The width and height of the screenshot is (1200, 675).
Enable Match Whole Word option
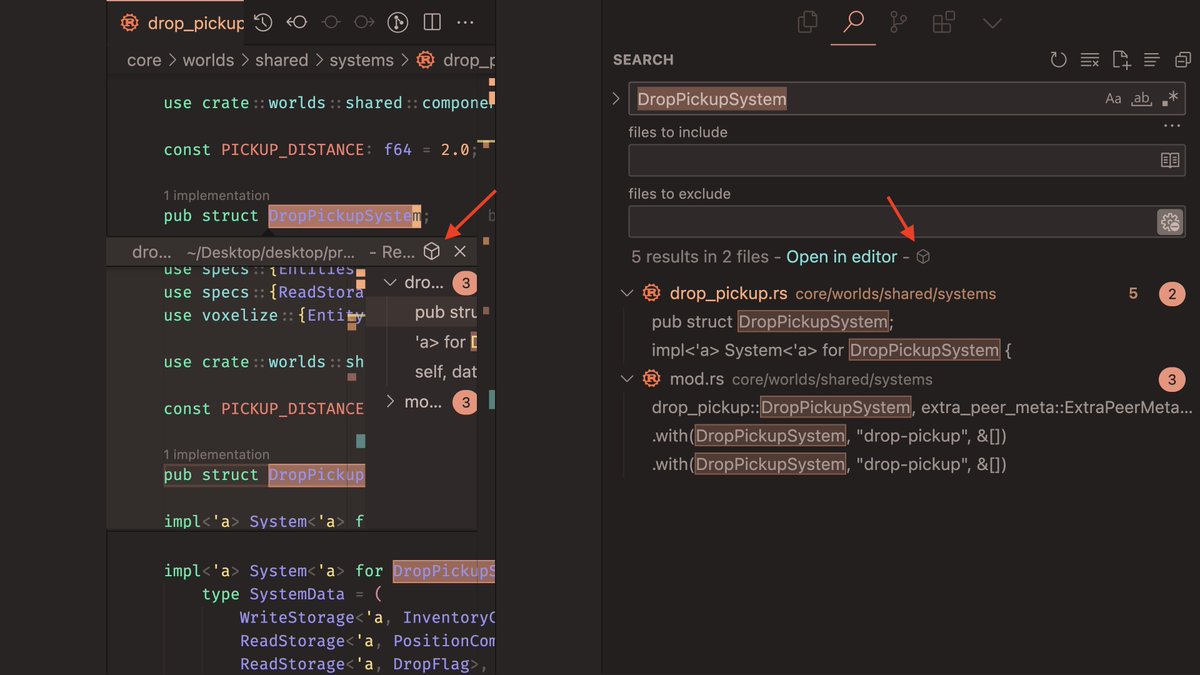1141,99
